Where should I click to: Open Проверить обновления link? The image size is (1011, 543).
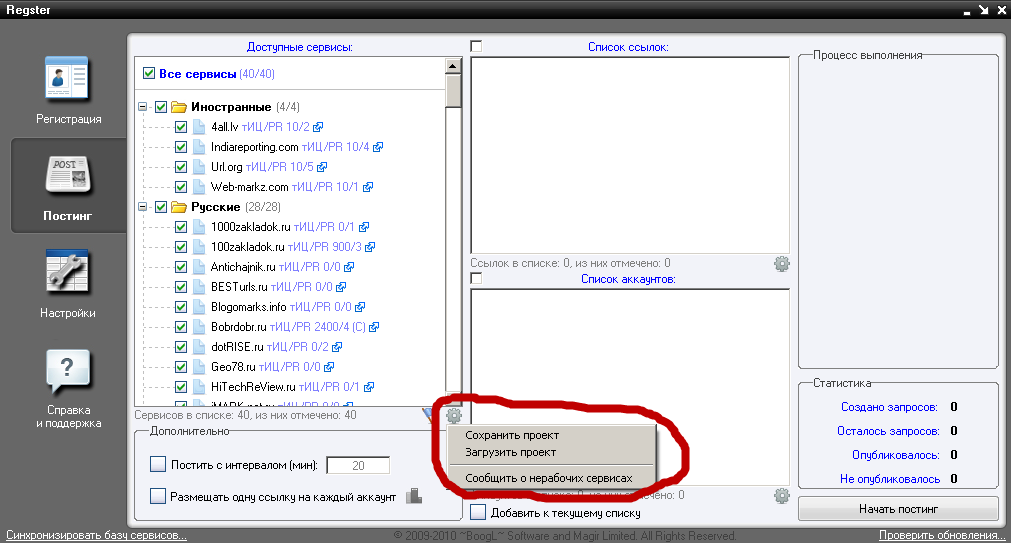(942, 535)
